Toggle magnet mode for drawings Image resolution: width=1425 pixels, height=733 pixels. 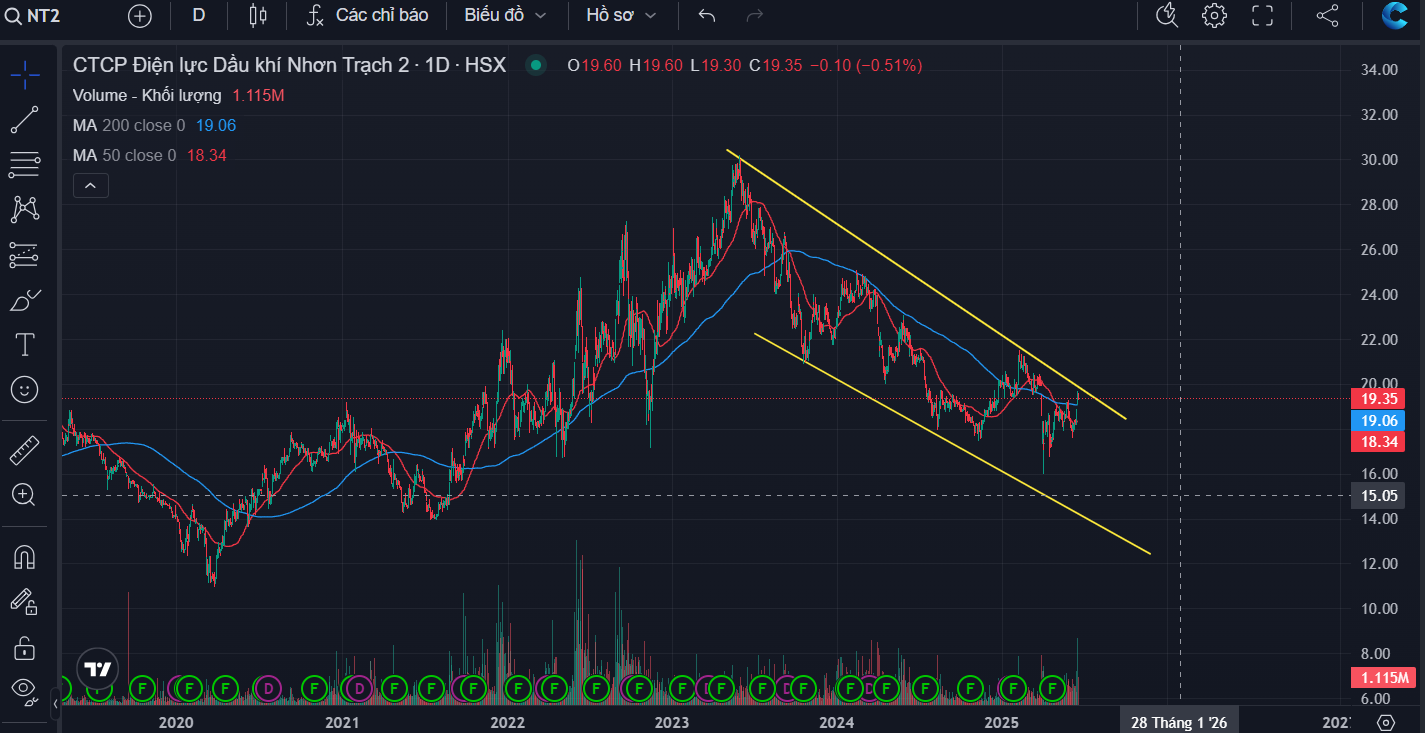pyautogui.click(x=25, y=556)
